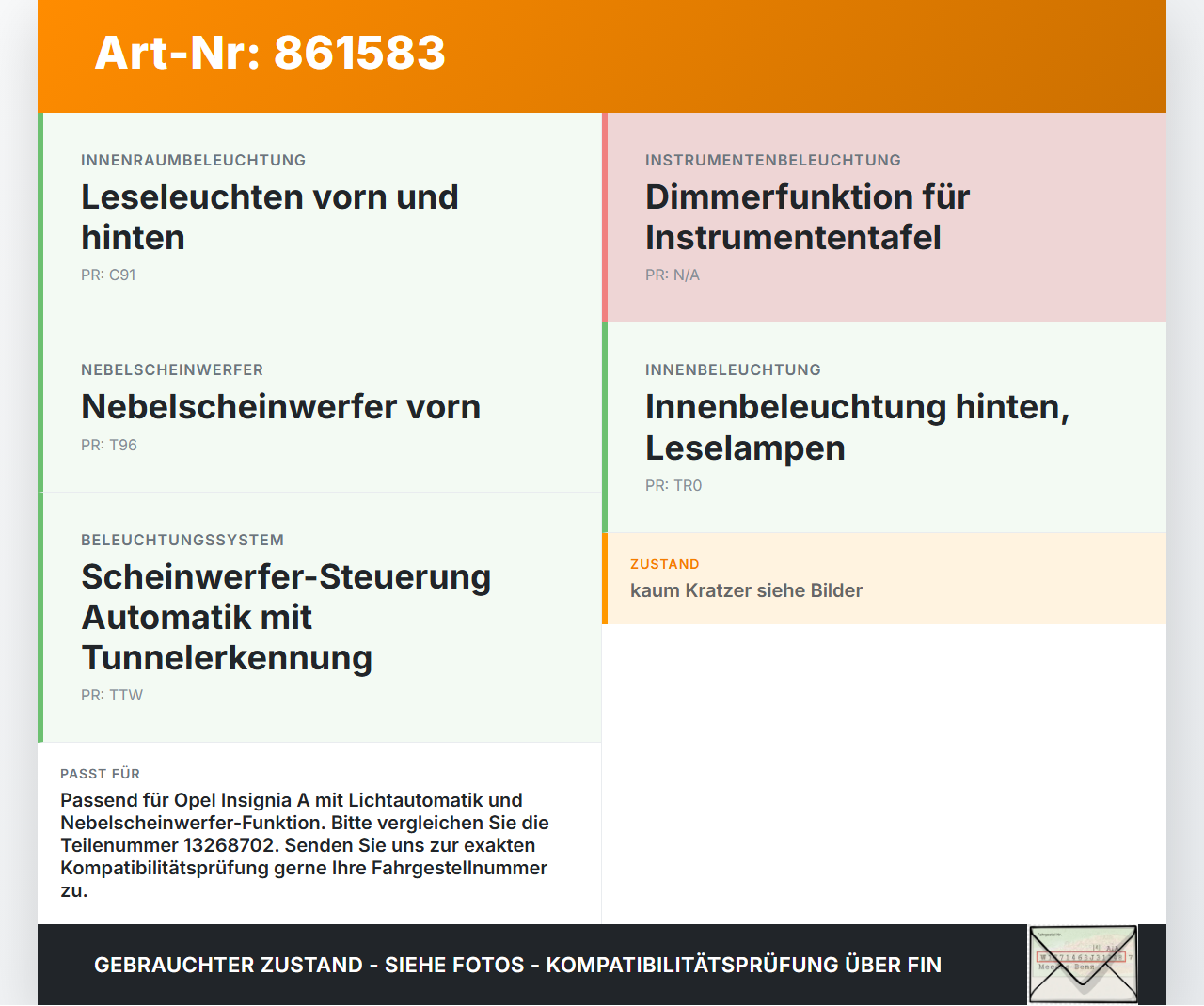This screenshot has height=1006, width=1204.
Task: Click the PR: TR0 code
Action: pos(673,485)
